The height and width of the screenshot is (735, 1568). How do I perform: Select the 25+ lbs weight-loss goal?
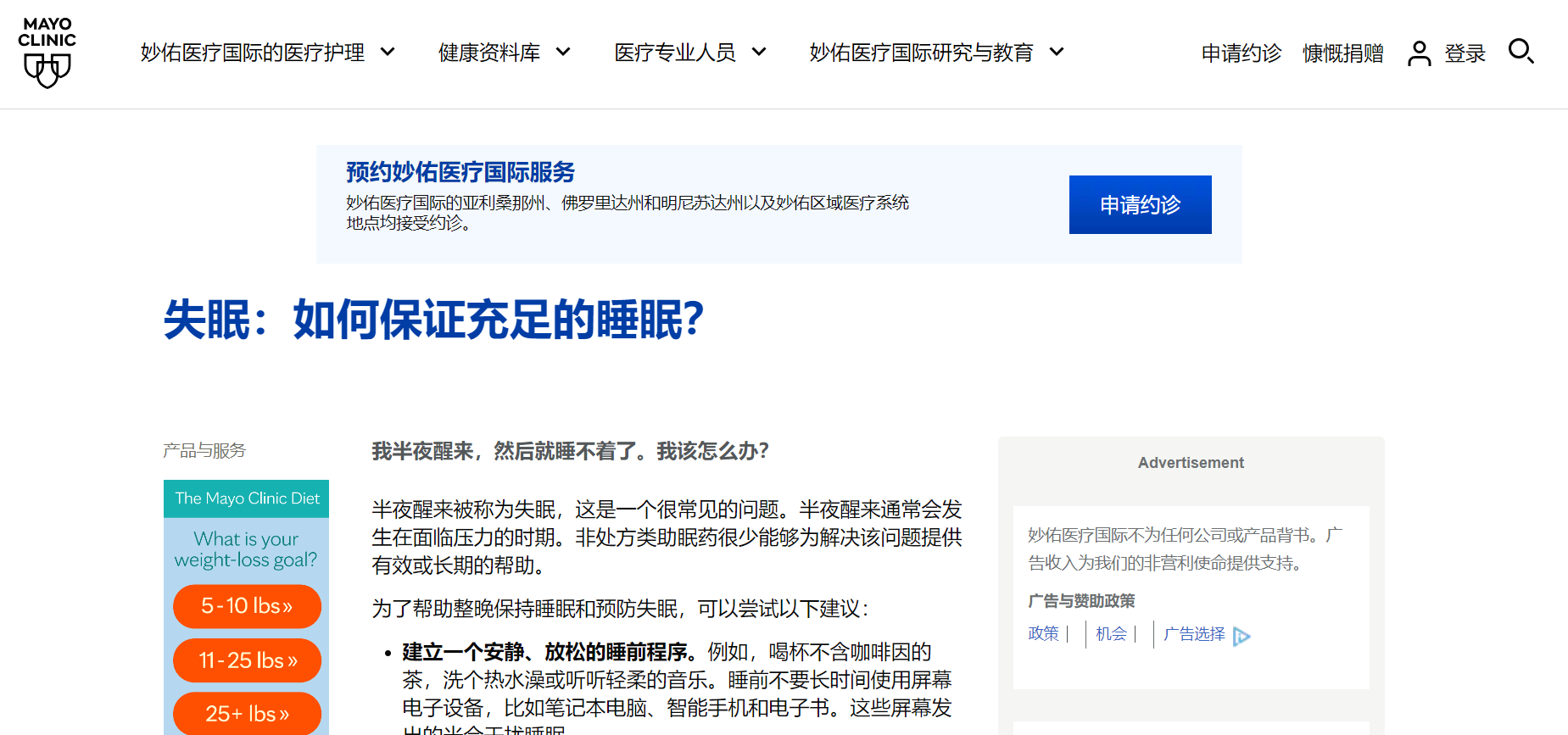click(x=247, y=714)
